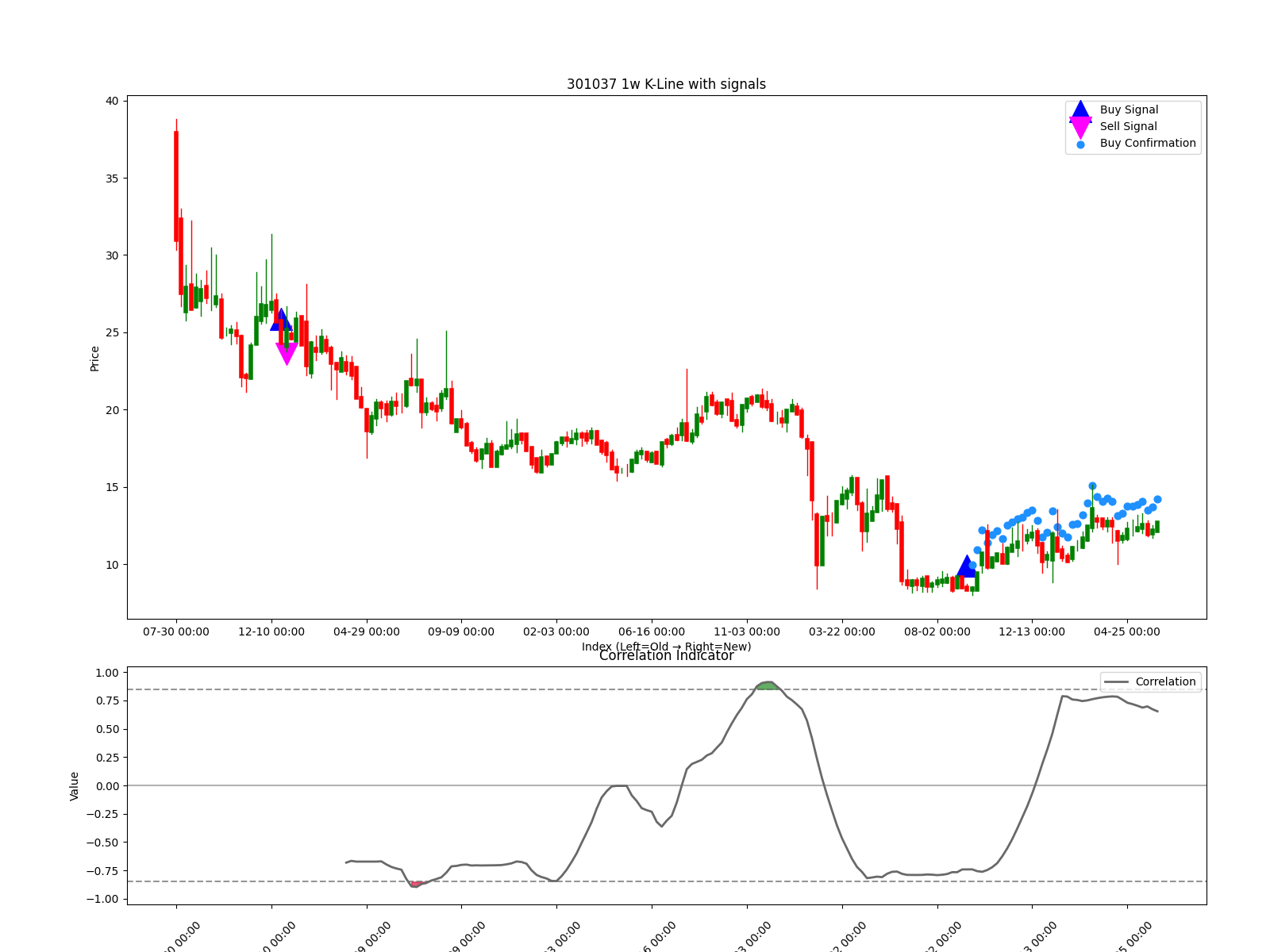1270x952 pixels.
Task: Click the '12-10 00:00' x-axis tick label
Action: point(271,632)
